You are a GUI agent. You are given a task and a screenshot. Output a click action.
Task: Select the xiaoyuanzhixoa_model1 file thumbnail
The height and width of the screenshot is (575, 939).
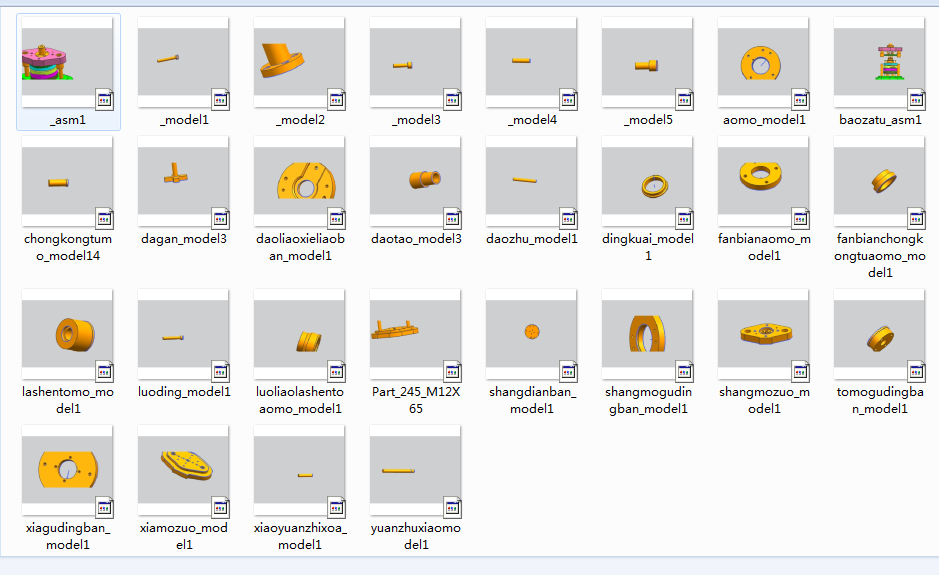coord(300,471)
